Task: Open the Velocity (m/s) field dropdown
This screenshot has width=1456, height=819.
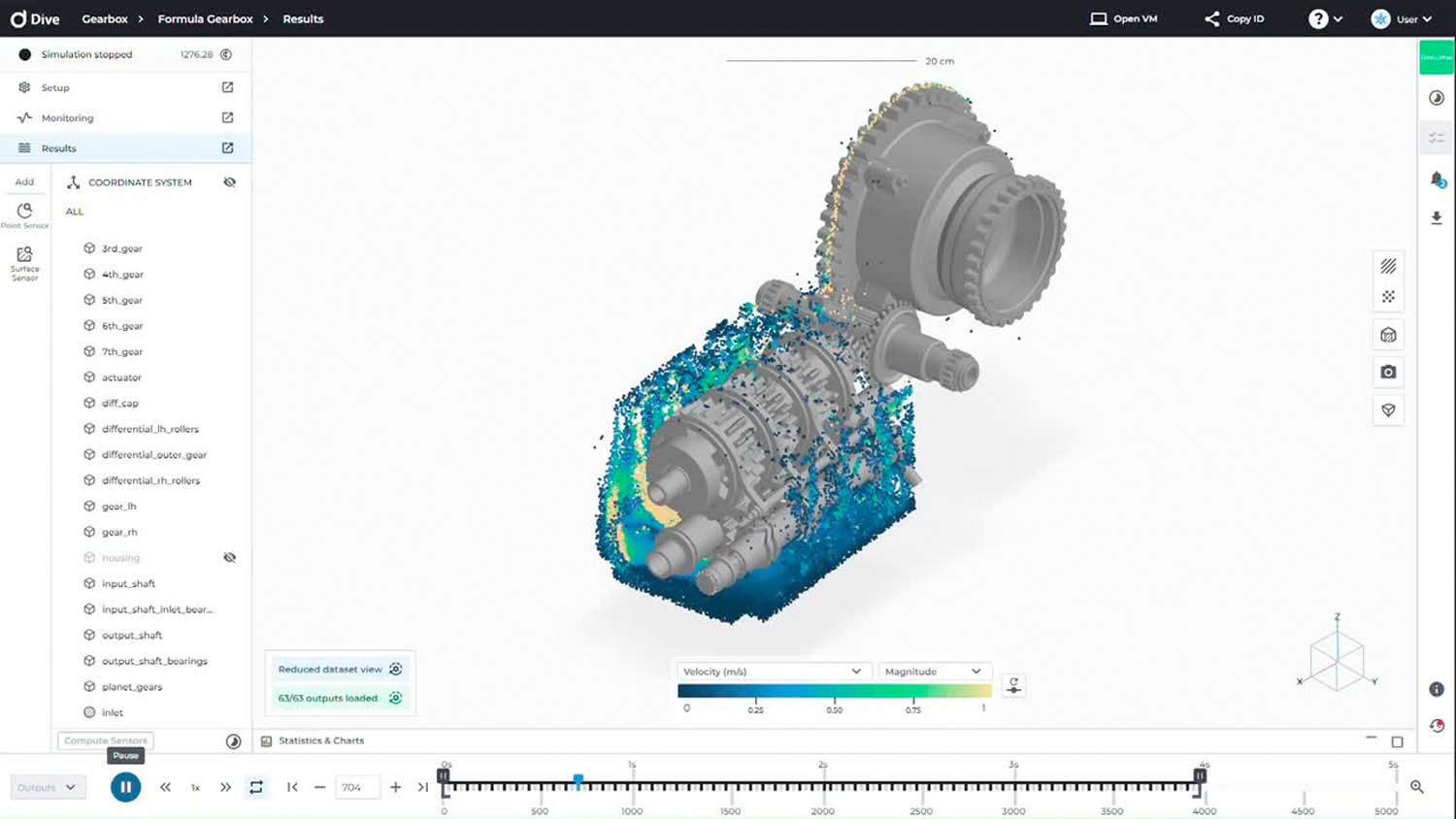Action: (x=771, y=672)
